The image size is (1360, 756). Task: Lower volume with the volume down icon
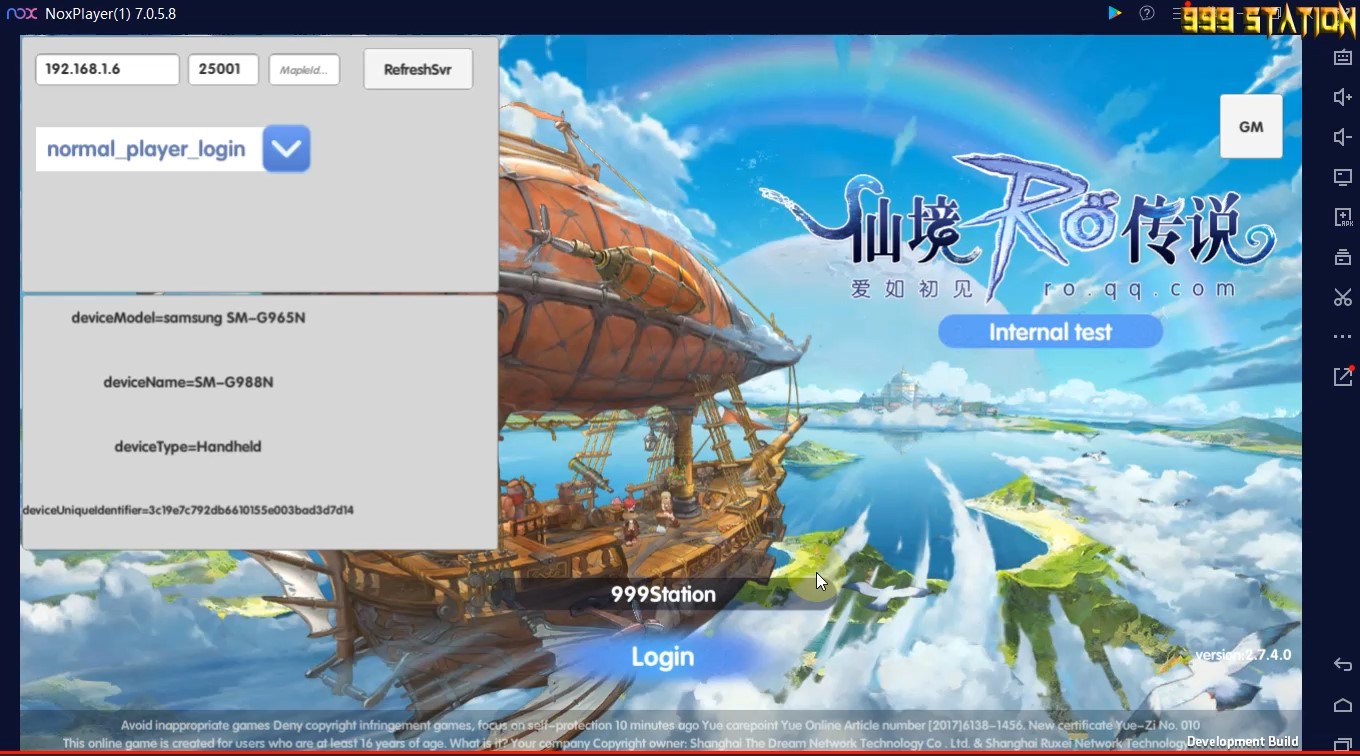(x=1343, y=137)
